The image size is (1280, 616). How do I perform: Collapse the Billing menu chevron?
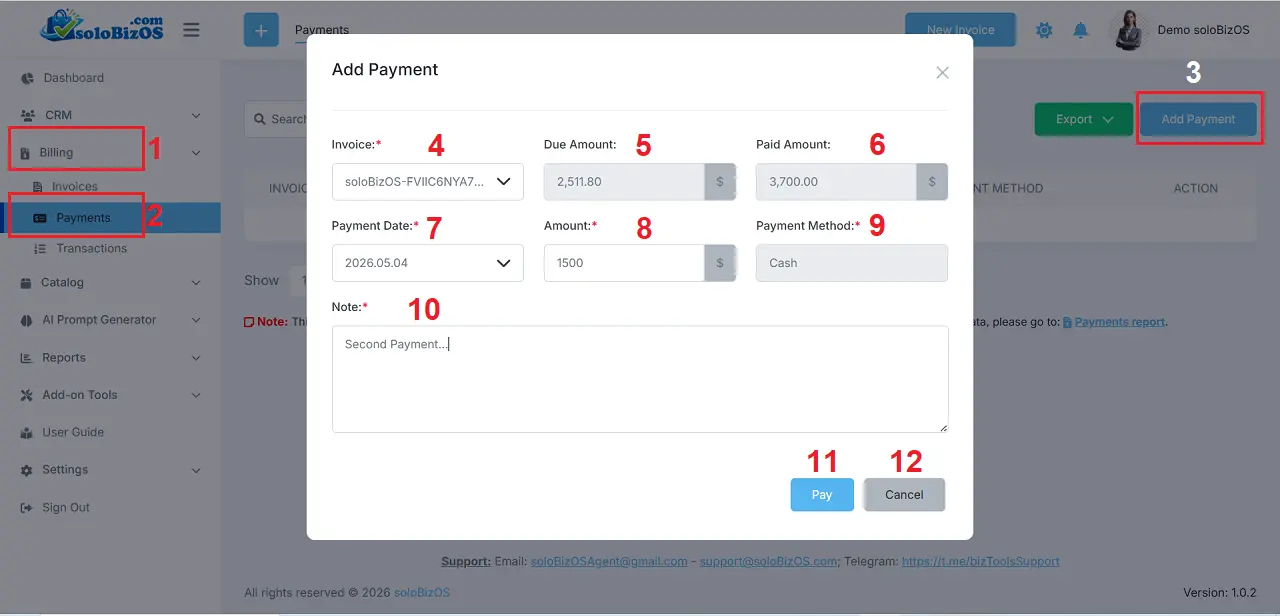[x=196, y=153]
